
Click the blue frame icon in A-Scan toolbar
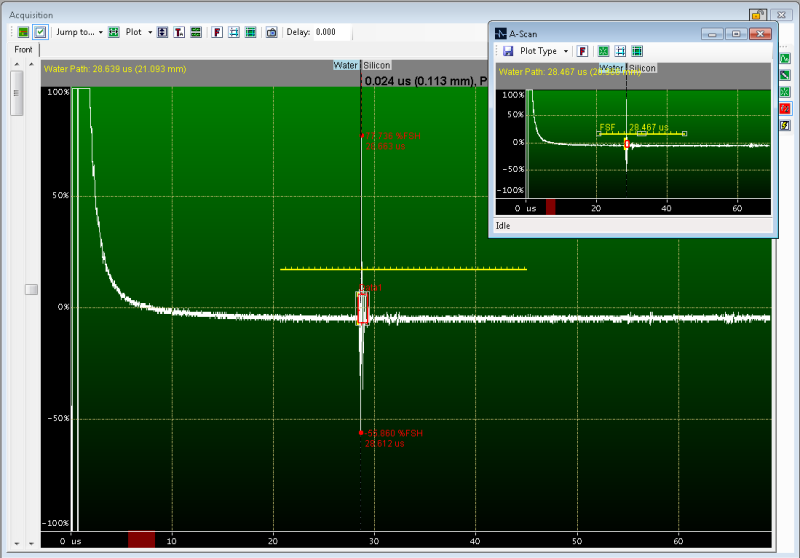pyautogui.click(x=620, y=51)
